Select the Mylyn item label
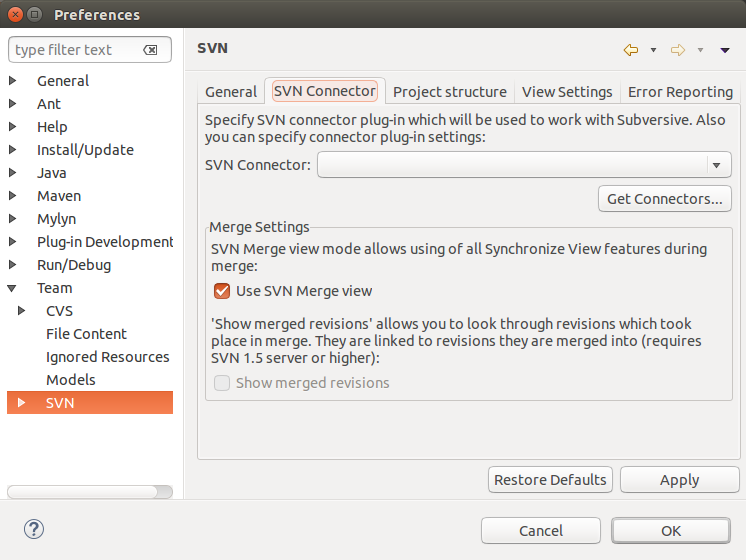This screenshot has height=560, width=746. pyautogui.click(x=56, y=219)
